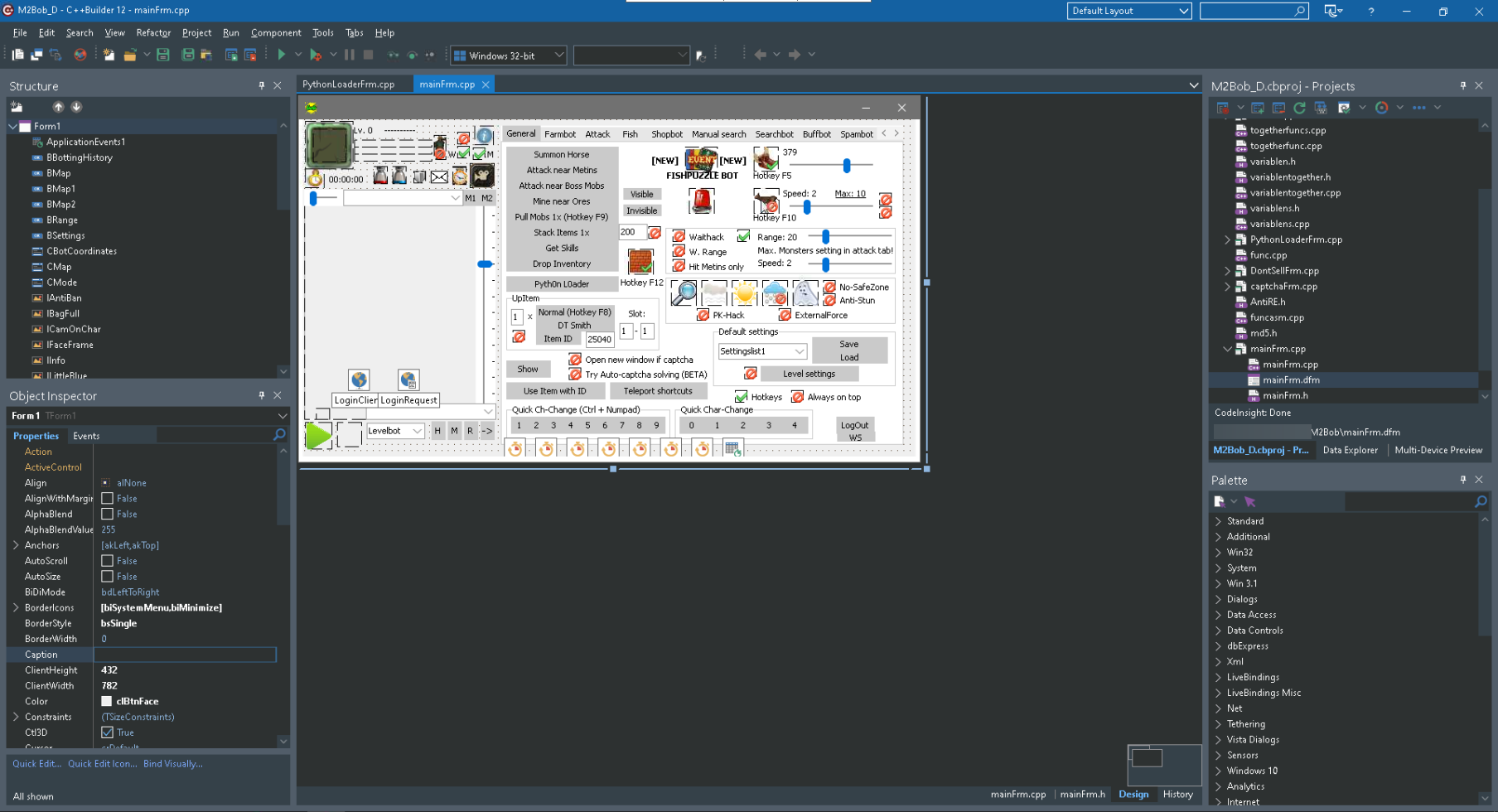Image resolution: width=1498 pixels, height=812 pixels.
Task: Click the LoginClient globe component icon
Action: pyautogui.click(x=359, y=379)
